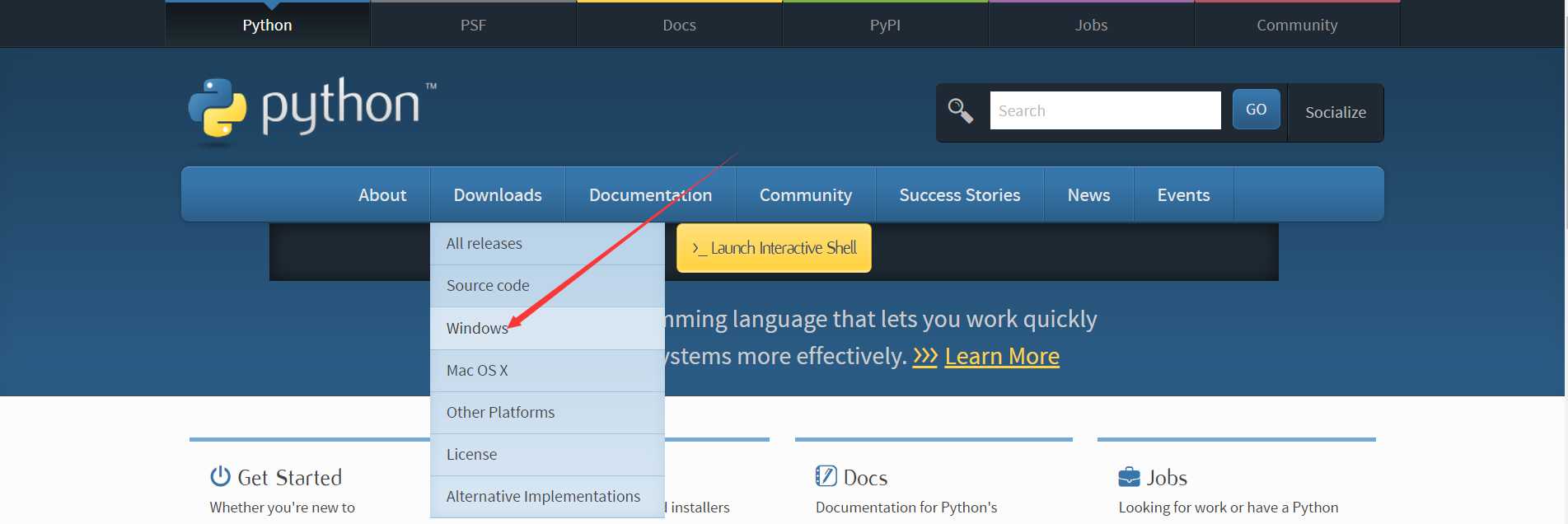
Task: Choose Mac OS X download option
Action: click(x=547, y=370)
